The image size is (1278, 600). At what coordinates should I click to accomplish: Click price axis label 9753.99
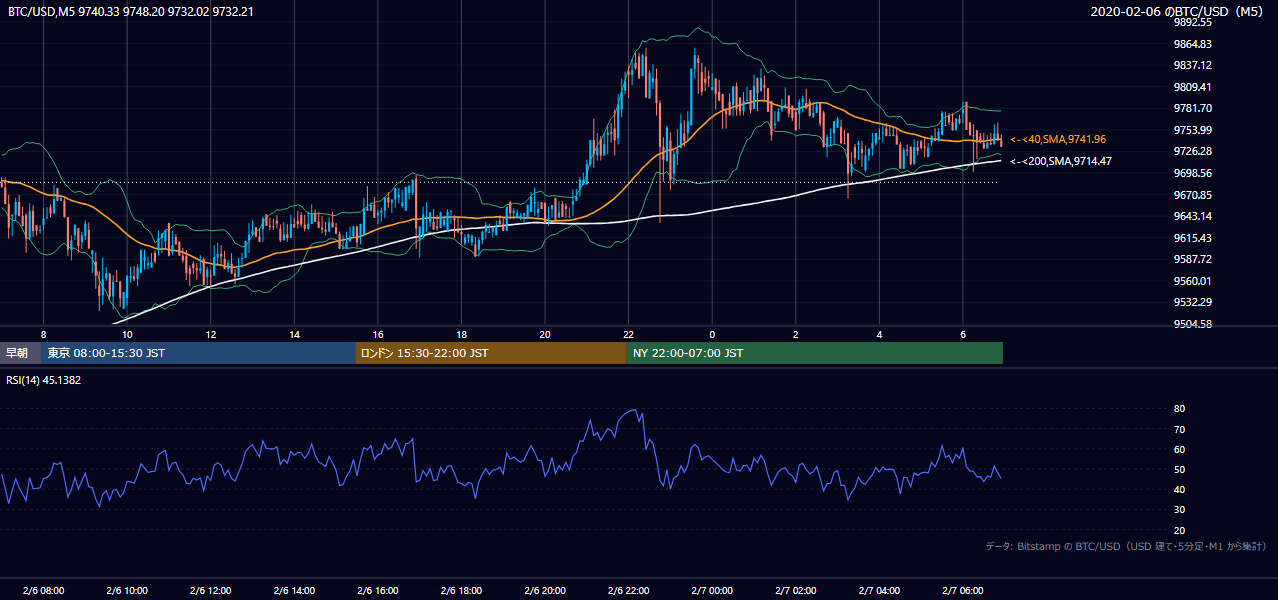point(1193,130)
